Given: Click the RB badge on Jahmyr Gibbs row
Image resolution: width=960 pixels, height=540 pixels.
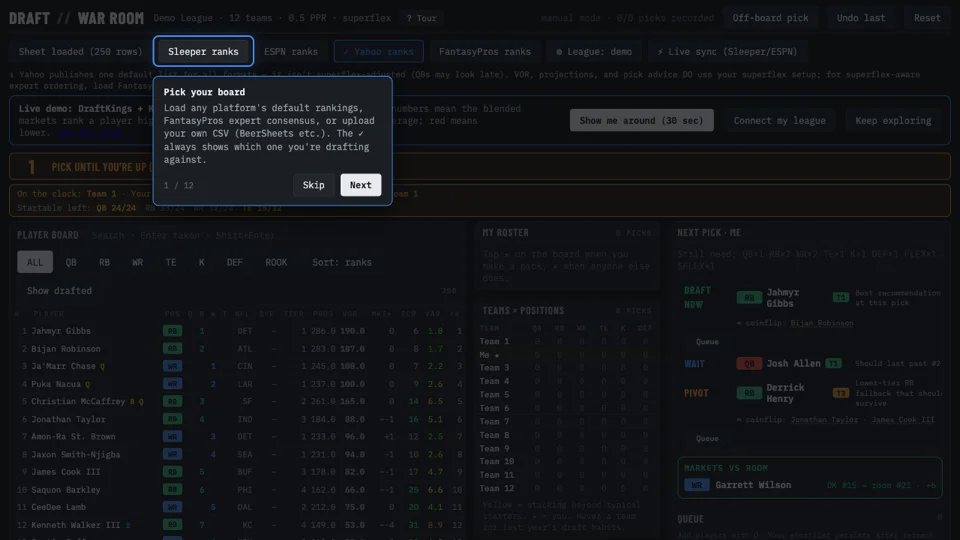Looking at the screenshot, I should pyautogui.click(x=172, y=331).
